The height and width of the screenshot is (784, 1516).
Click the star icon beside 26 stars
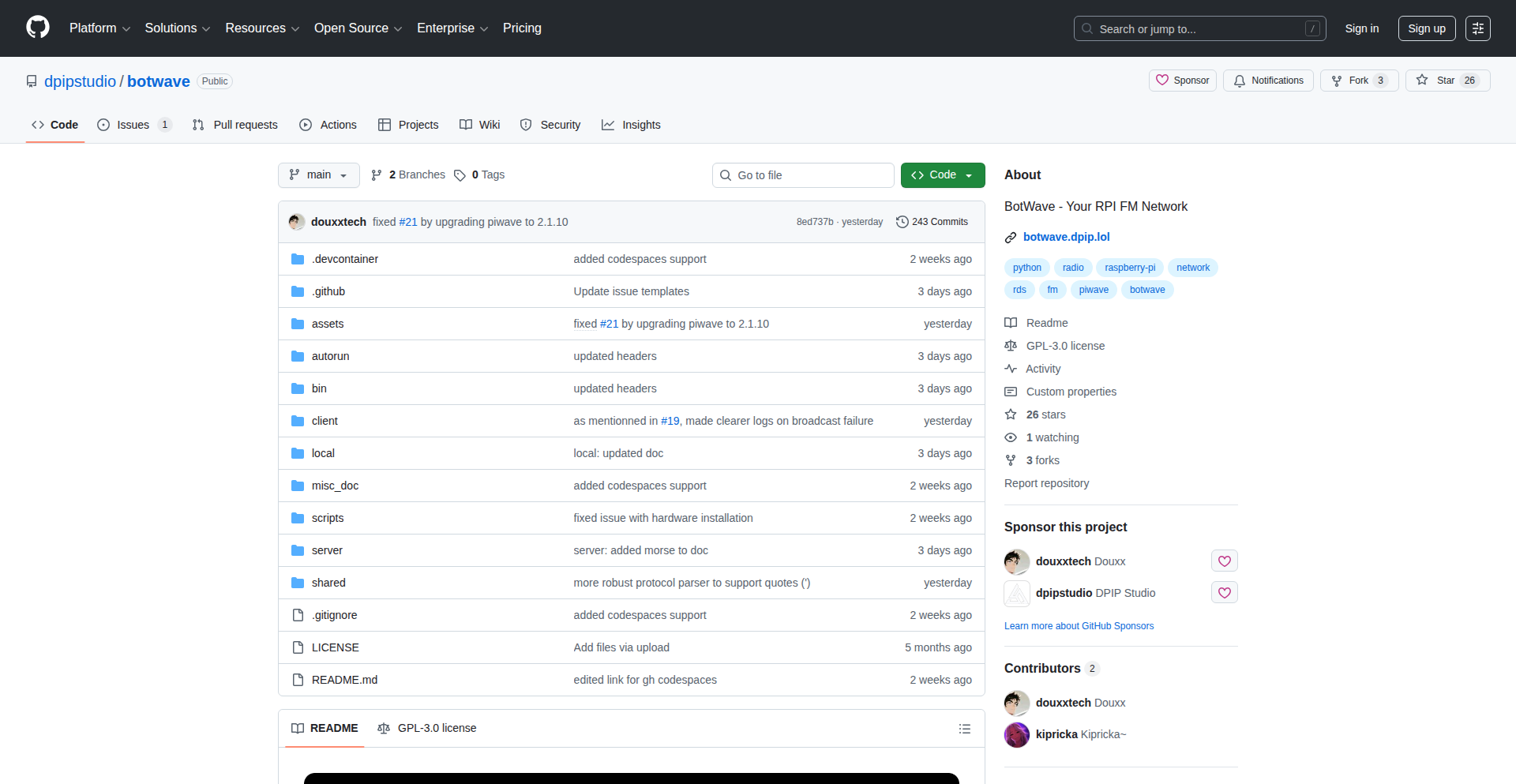pyautogui.click(x=1011, y=415)
